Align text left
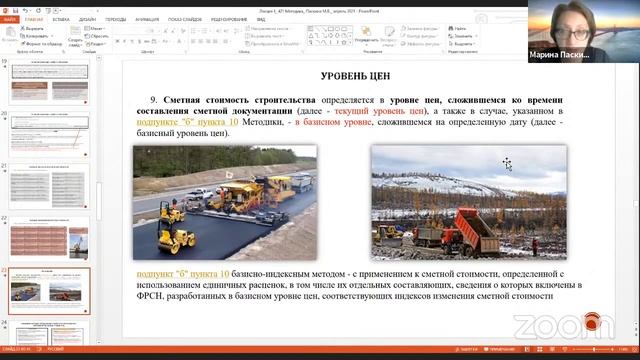This screenshot has height=360, width=640. tap(193, 41)
